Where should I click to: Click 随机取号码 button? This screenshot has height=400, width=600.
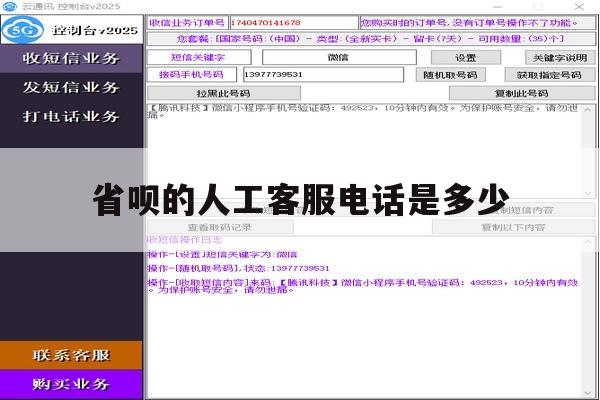click(x=450, y=75)
